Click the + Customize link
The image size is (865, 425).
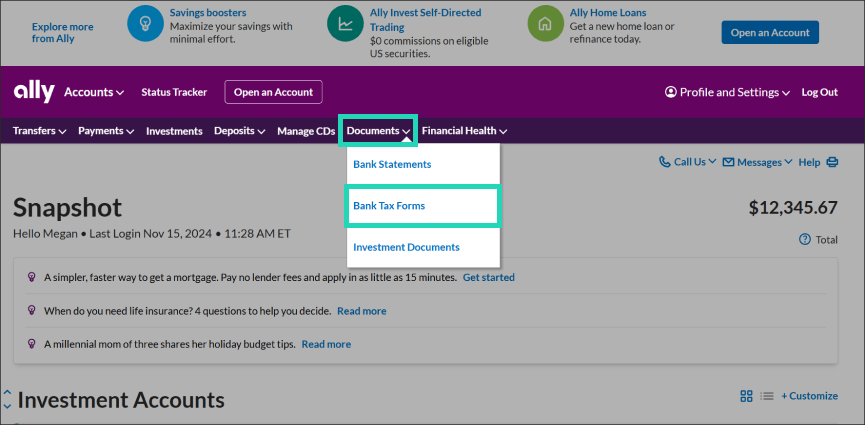(x=809, y=396)
